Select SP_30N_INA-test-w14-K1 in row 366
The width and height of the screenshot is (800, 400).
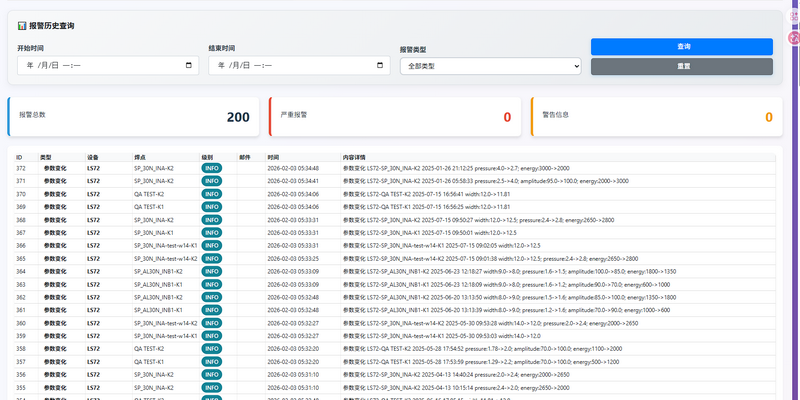(x=166, y=245)
